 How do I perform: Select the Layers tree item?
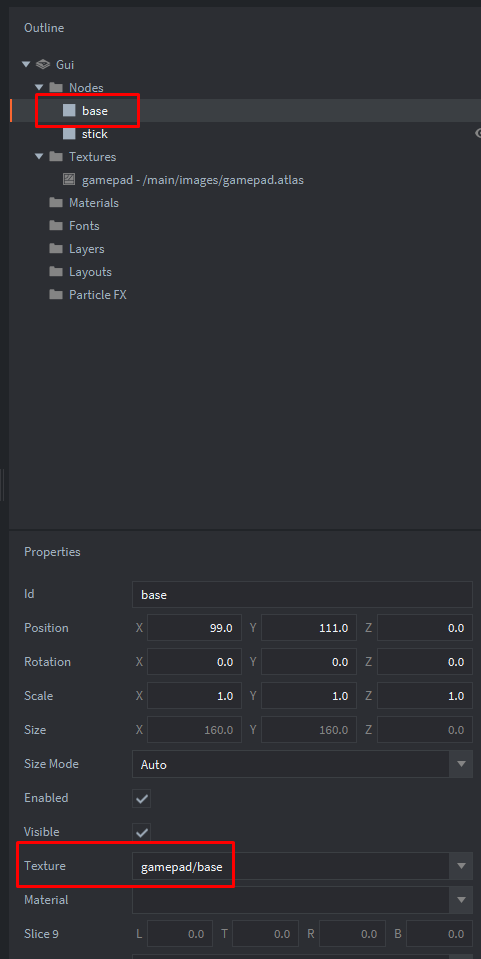pyautogui.click(x=86, y=249)
